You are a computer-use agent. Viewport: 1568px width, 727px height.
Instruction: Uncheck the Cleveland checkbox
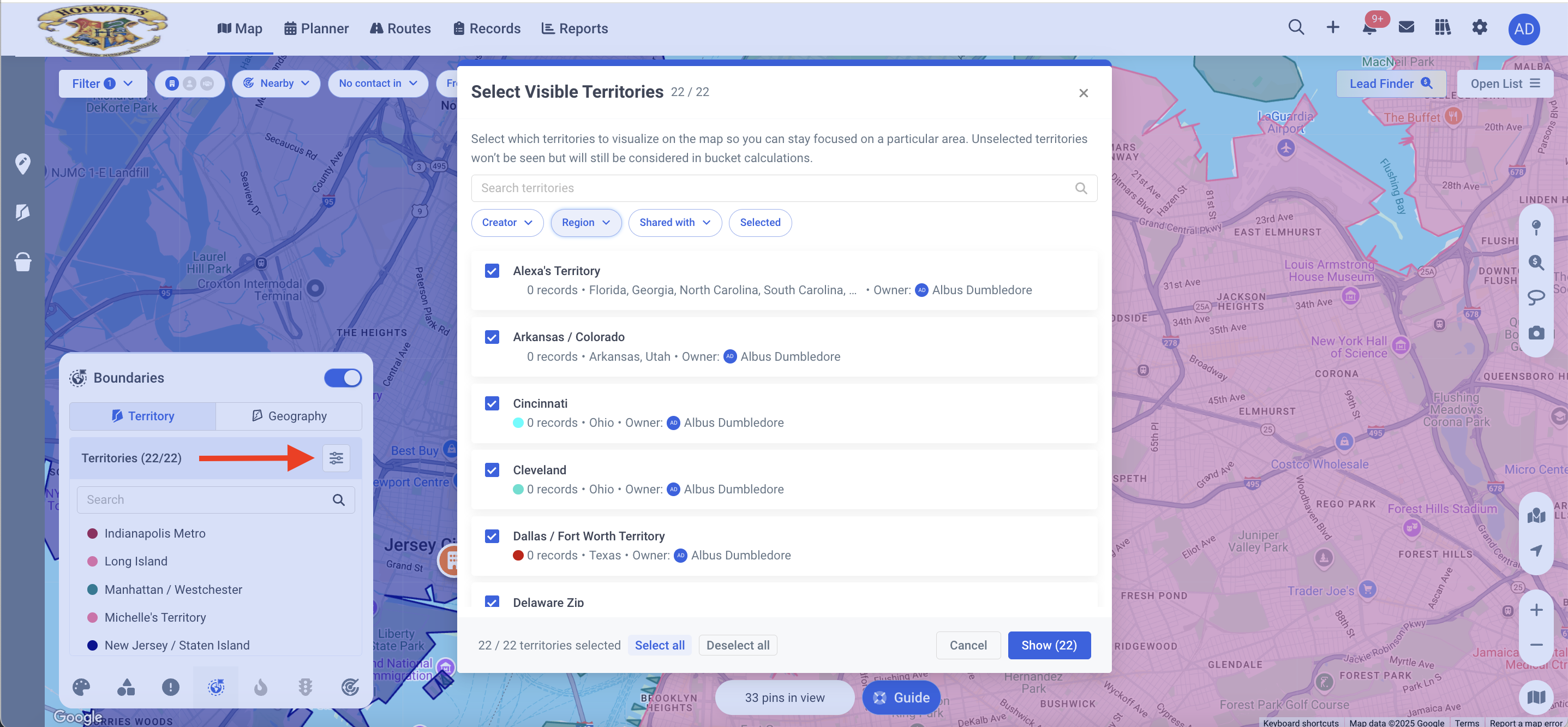click(492, 469)
